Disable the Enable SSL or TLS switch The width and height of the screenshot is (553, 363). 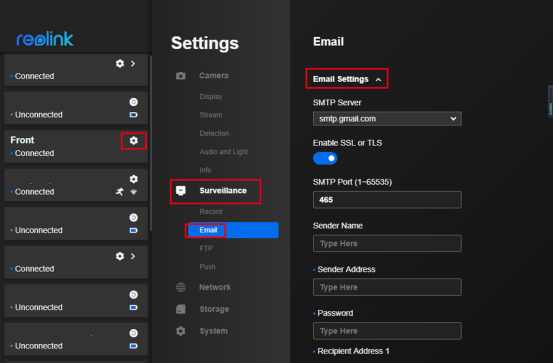[325, 158]
